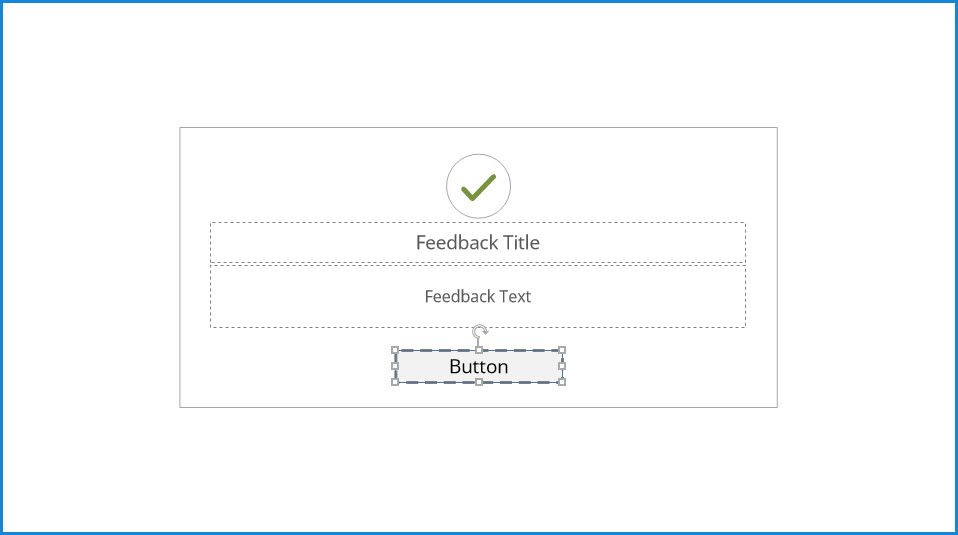Click the Button's dashed selection outline
The width and height of the screenshot is (958, 535).
(x=437, y=351)
